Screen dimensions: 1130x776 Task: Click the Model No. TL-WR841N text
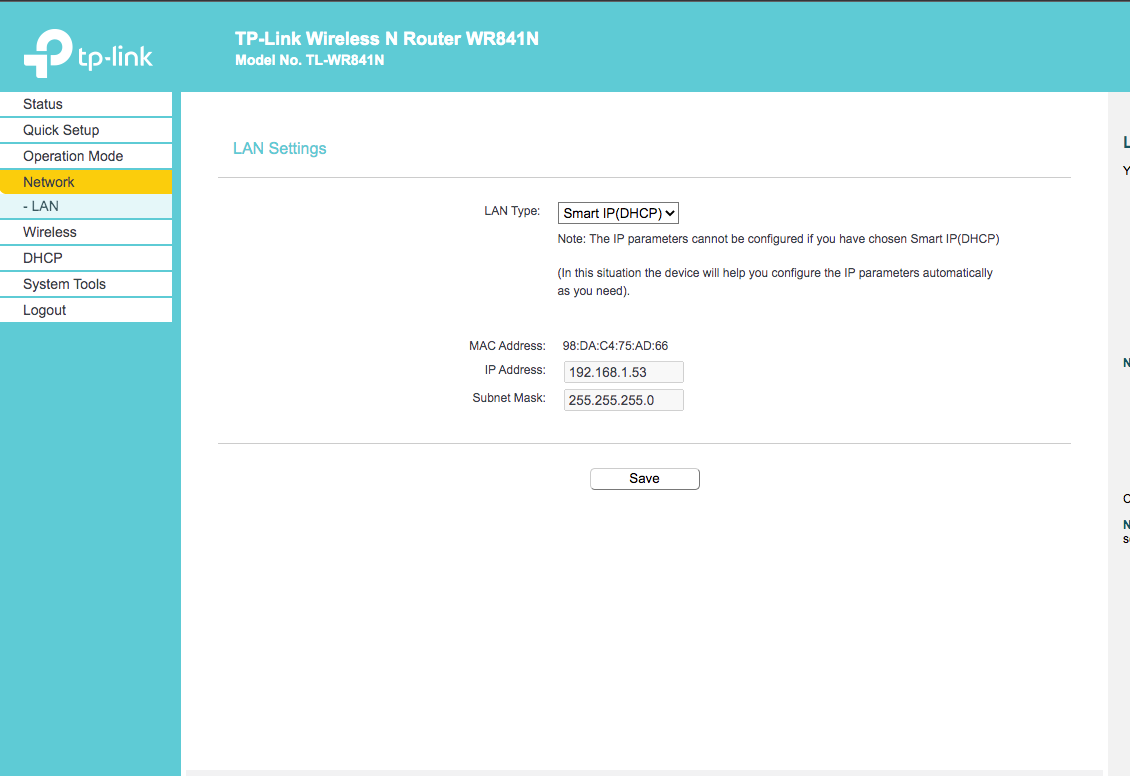[309, 61]
